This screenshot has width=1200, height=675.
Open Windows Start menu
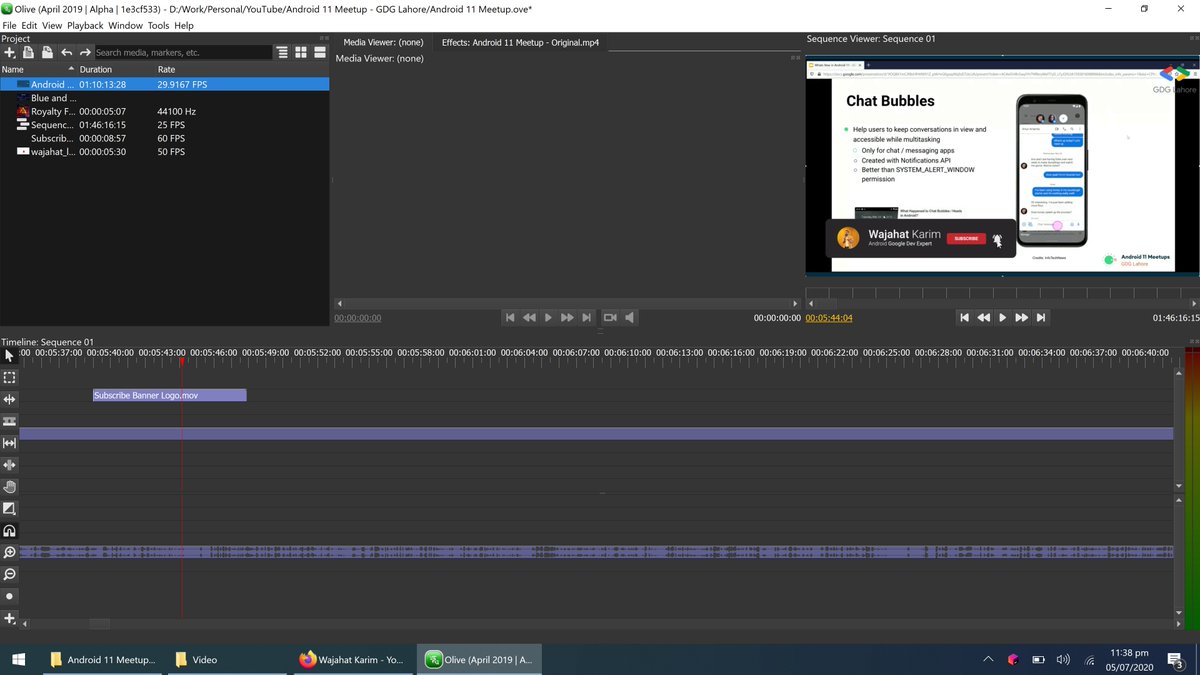pos(19,659)
